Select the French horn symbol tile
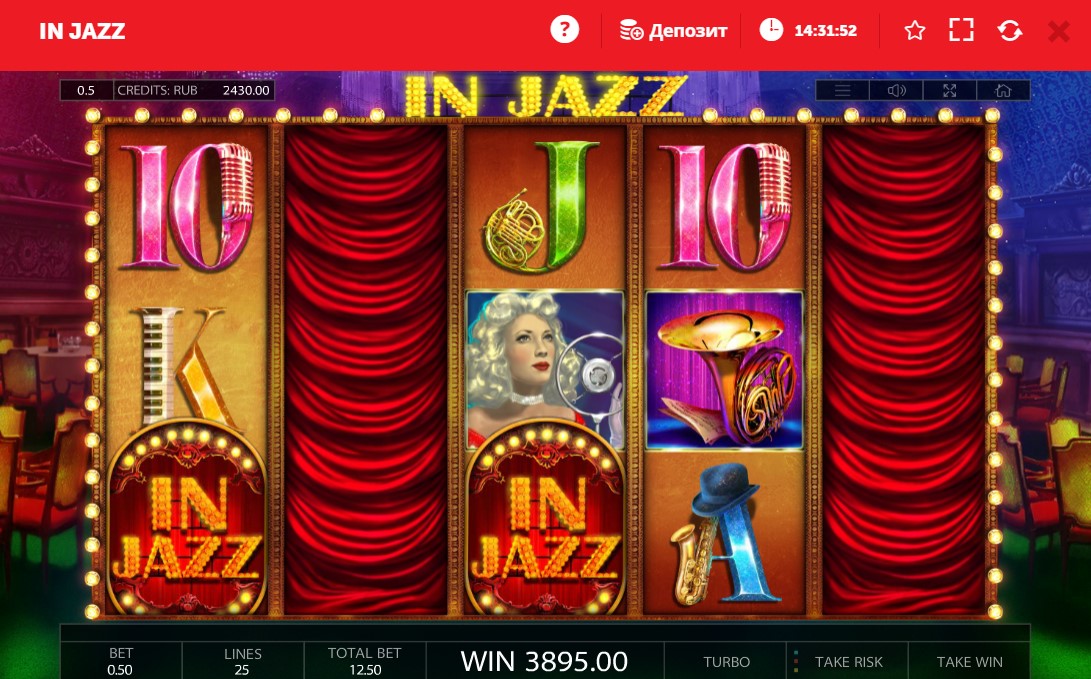This screenshot has width=1091, height=679. [724, 370]
